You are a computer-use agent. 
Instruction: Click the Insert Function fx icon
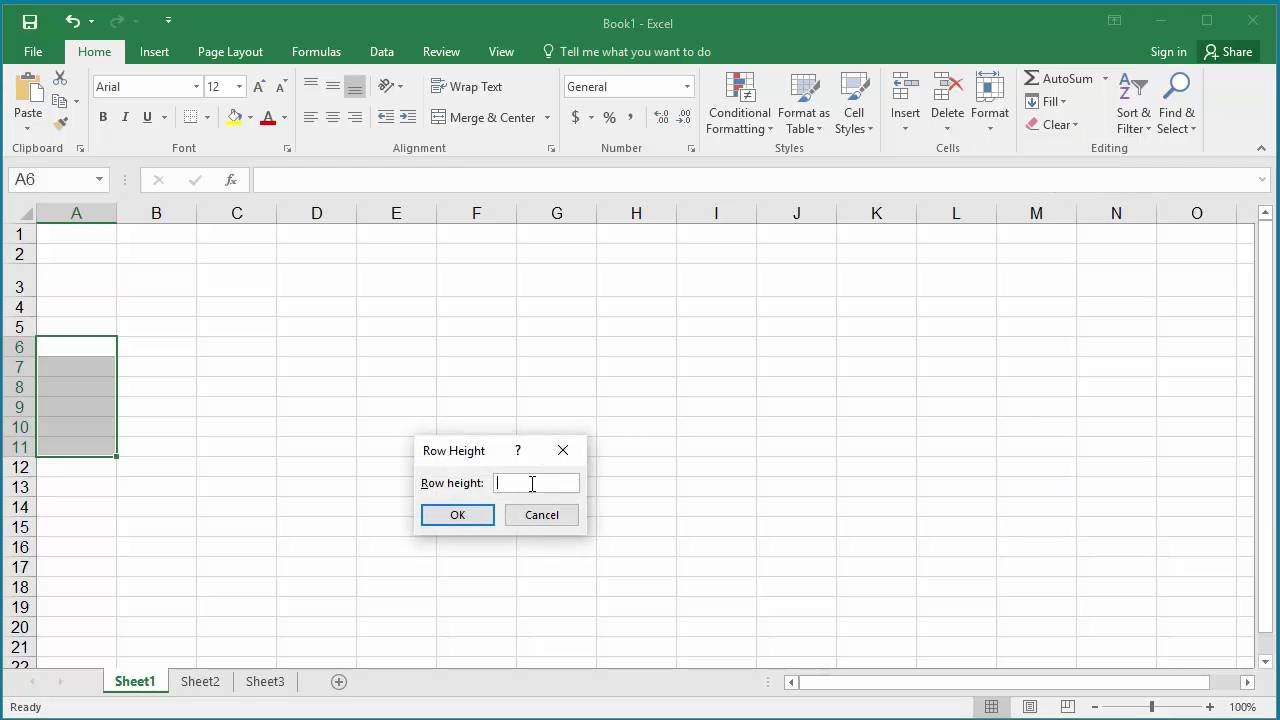[x=231, y=180]
